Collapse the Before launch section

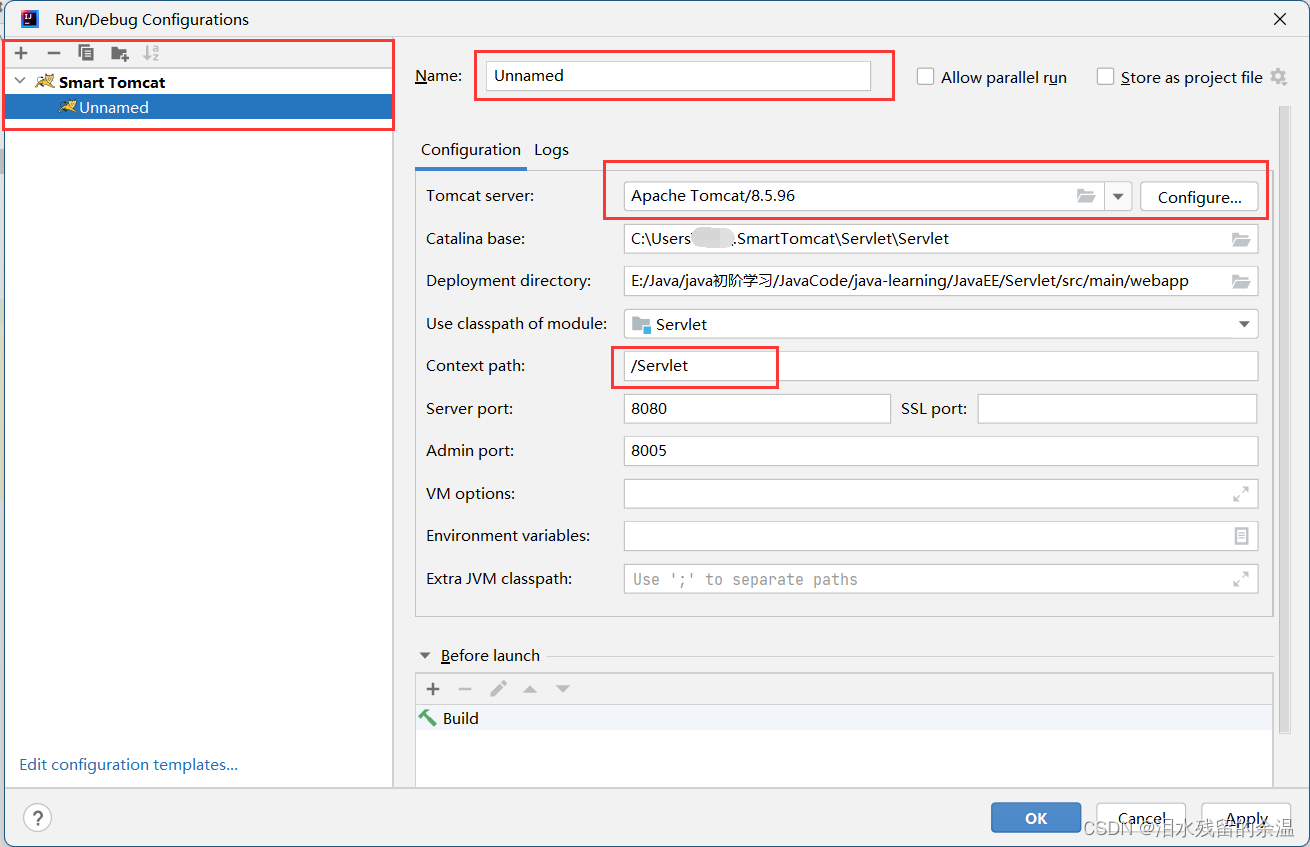point(425,656)
